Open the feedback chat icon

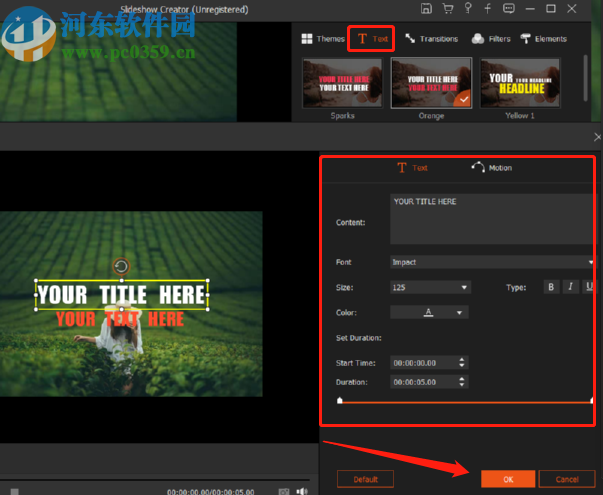pos(508,8)
